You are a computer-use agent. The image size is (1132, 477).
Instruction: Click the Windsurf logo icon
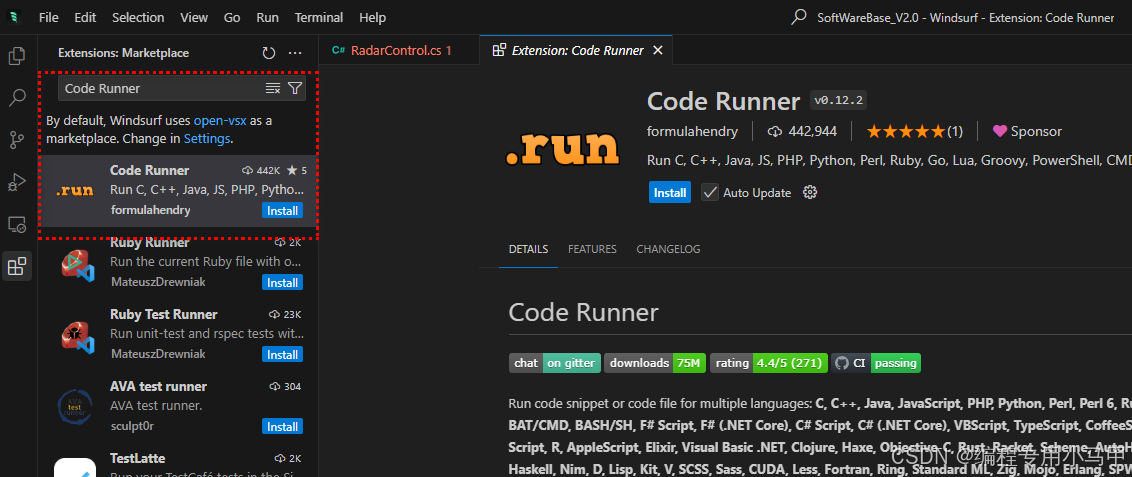pyautogui.click(x=14, y=17)
